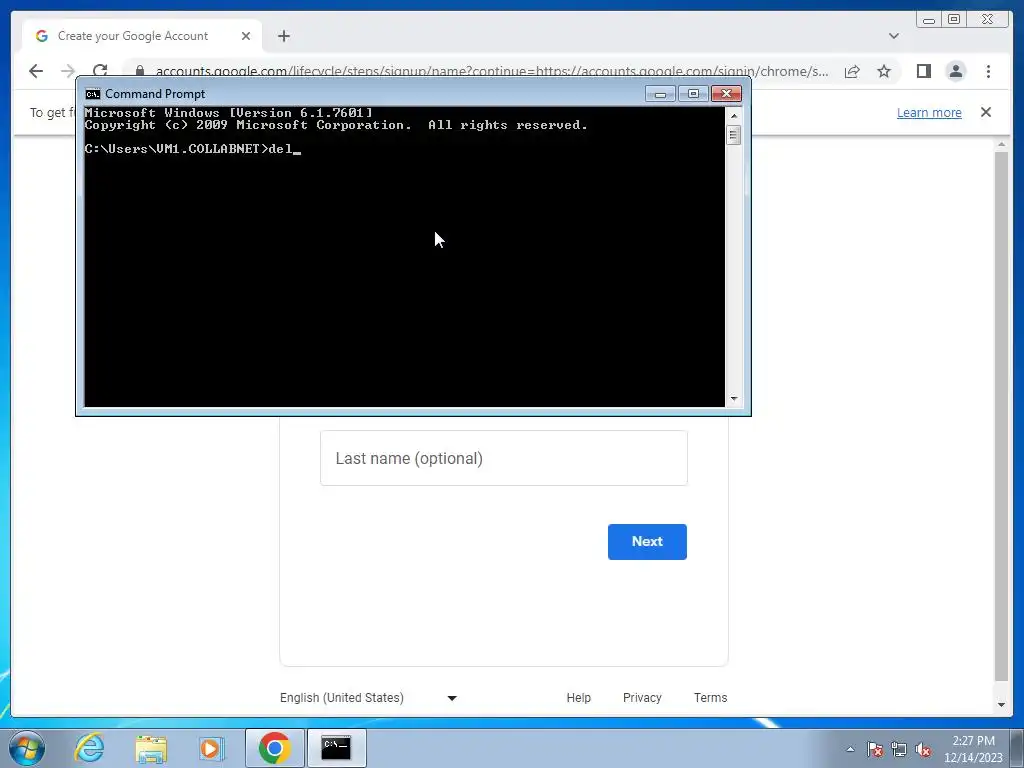Open the Windows Start menu orb

pyautogui.click(x=27, y=748)
